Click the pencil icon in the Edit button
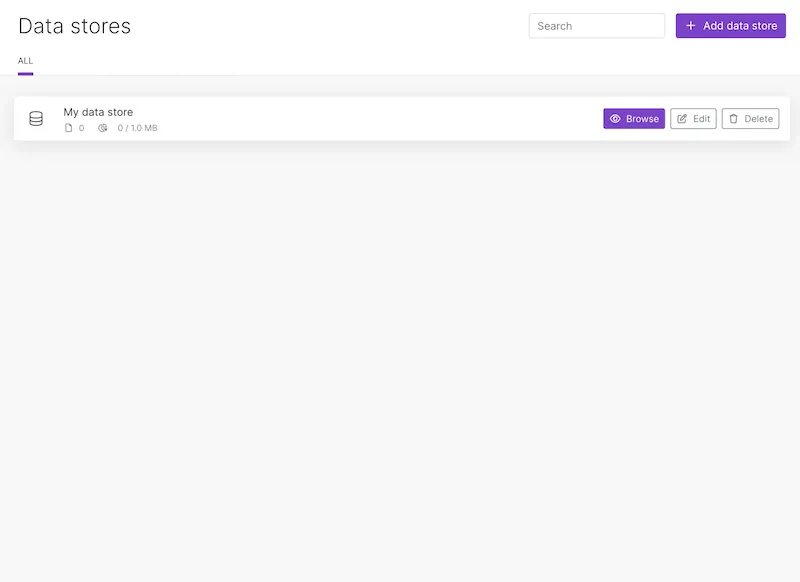This screenshot has height=582, width=800. 682,118
